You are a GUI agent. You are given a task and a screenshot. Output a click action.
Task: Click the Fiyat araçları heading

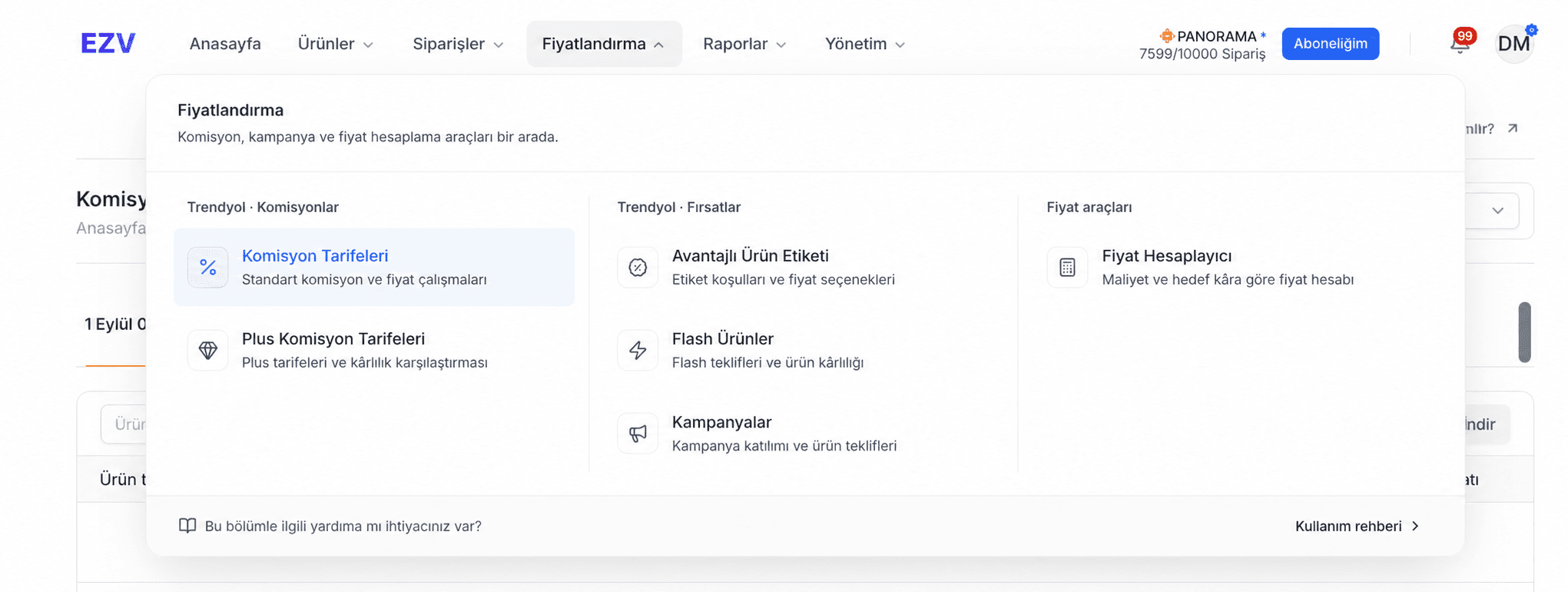[1089, 207]
